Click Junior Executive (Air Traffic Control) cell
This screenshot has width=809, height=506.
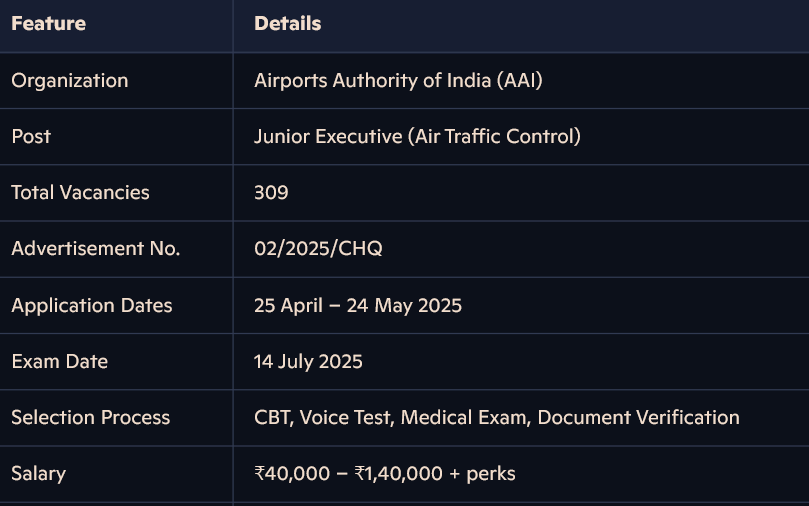[x=417, y=137]
